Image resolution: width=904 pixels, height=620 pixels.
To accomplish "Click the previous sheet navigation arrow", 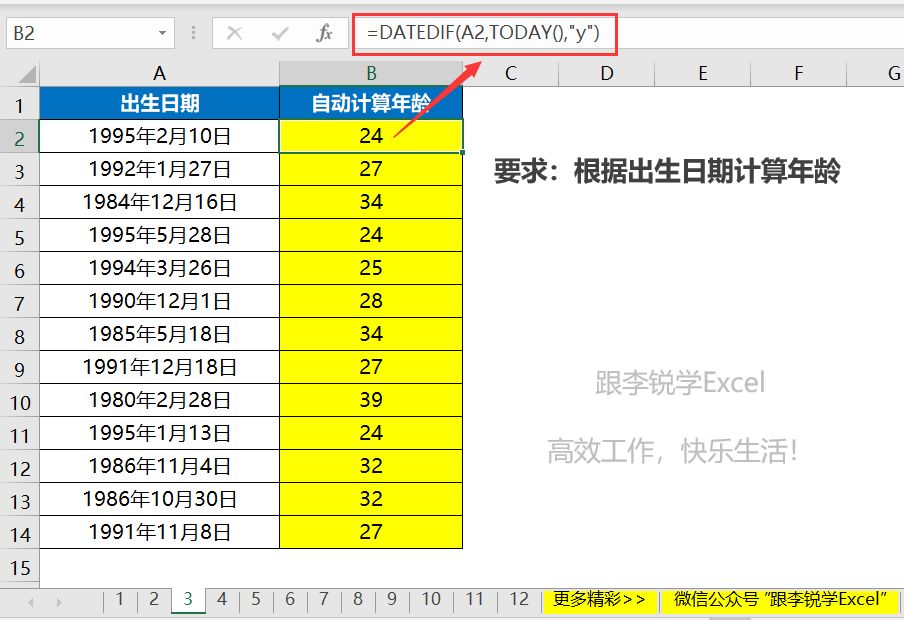I will click(x=32, y=601).
